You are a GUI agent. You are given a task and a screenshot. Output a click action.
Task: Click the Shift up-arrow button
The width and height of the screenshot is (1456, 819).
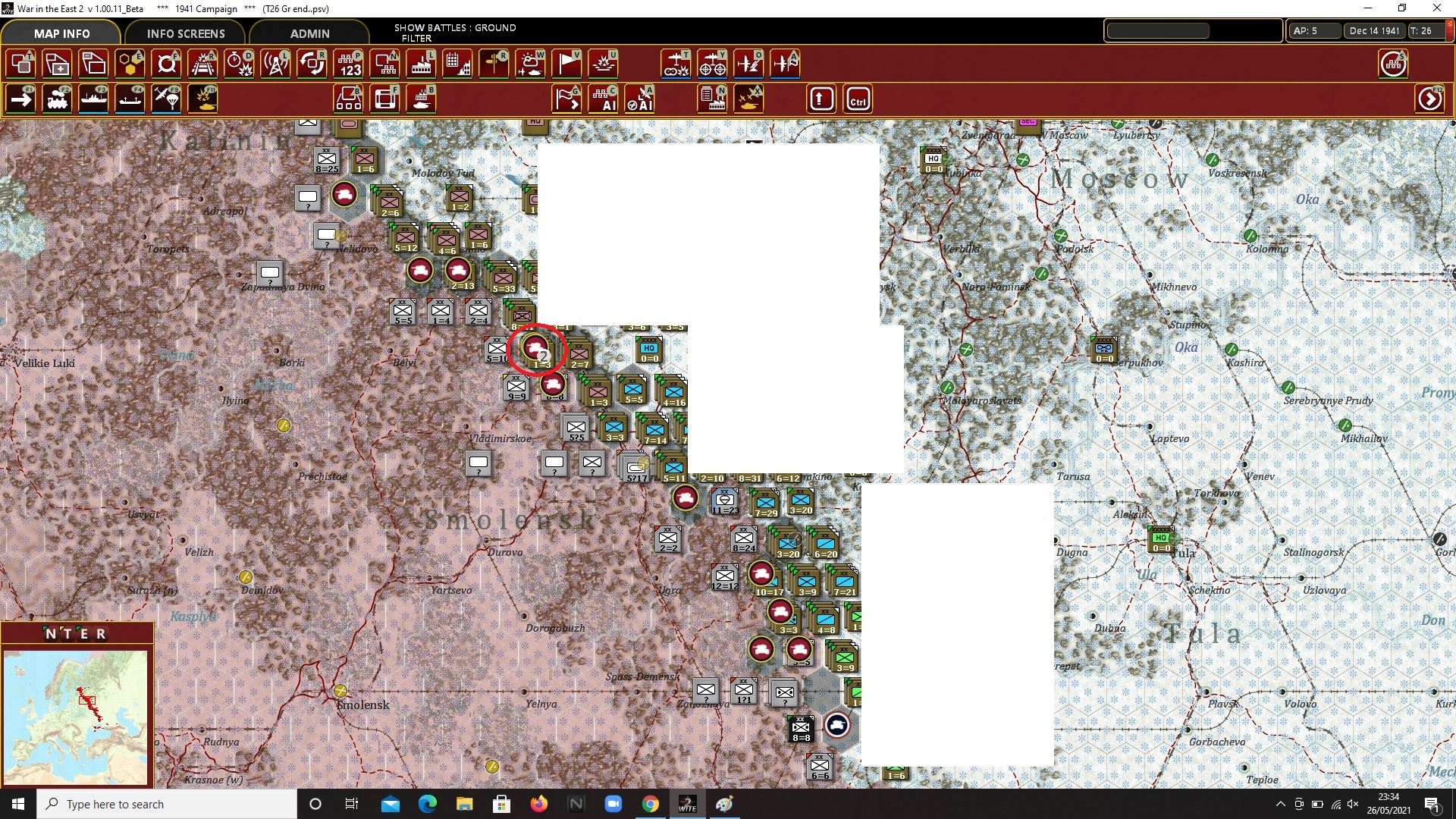(x=821, y=99)
